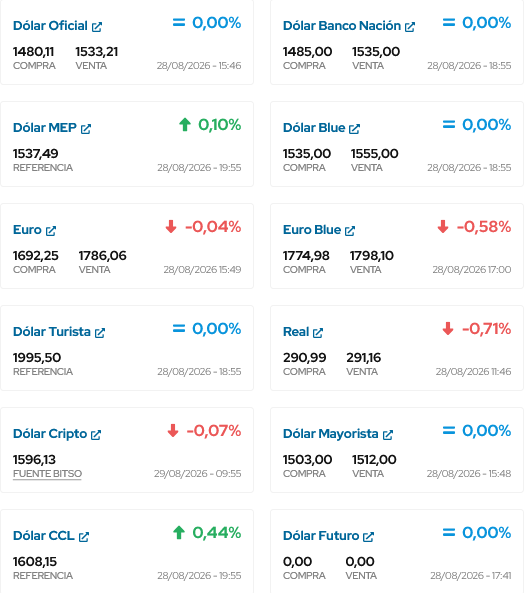Open the Euro Blue title link
The height and width of the screenshot is (593, 524).
pyautogui.click(x=312, y=230)
